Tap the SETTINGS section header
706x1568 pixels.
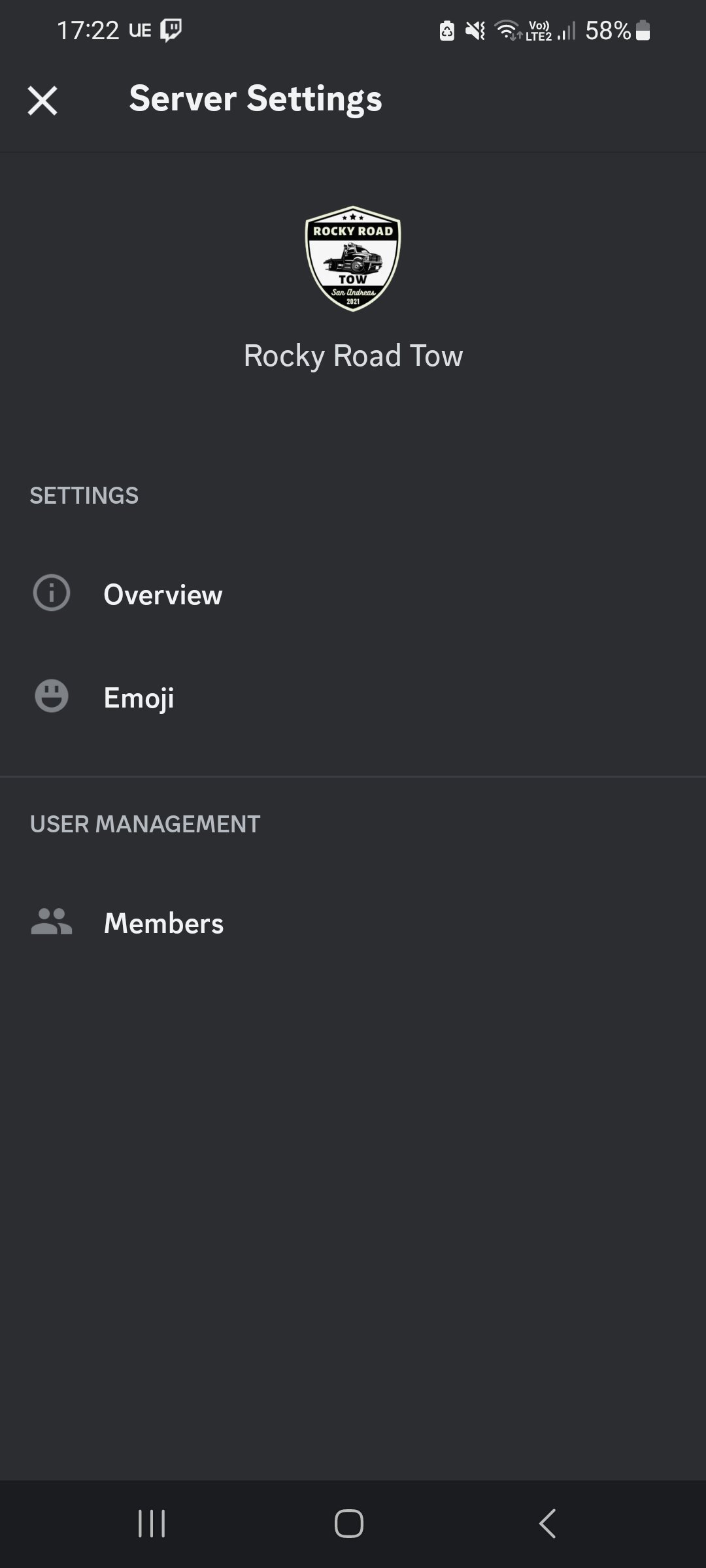pyautogui.click(x=84, y=495)
